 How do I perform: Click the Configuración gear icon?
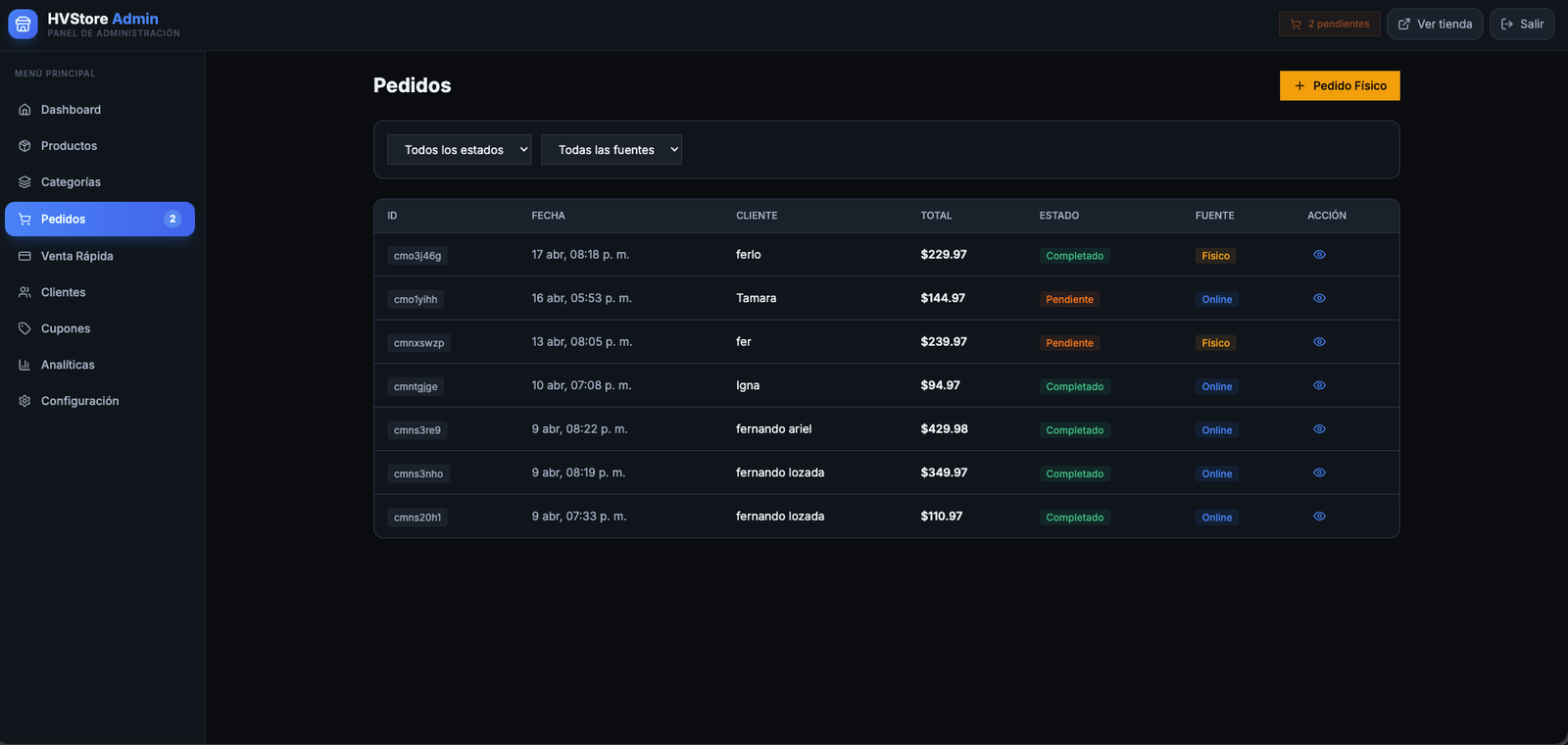(x=24, y=401)
